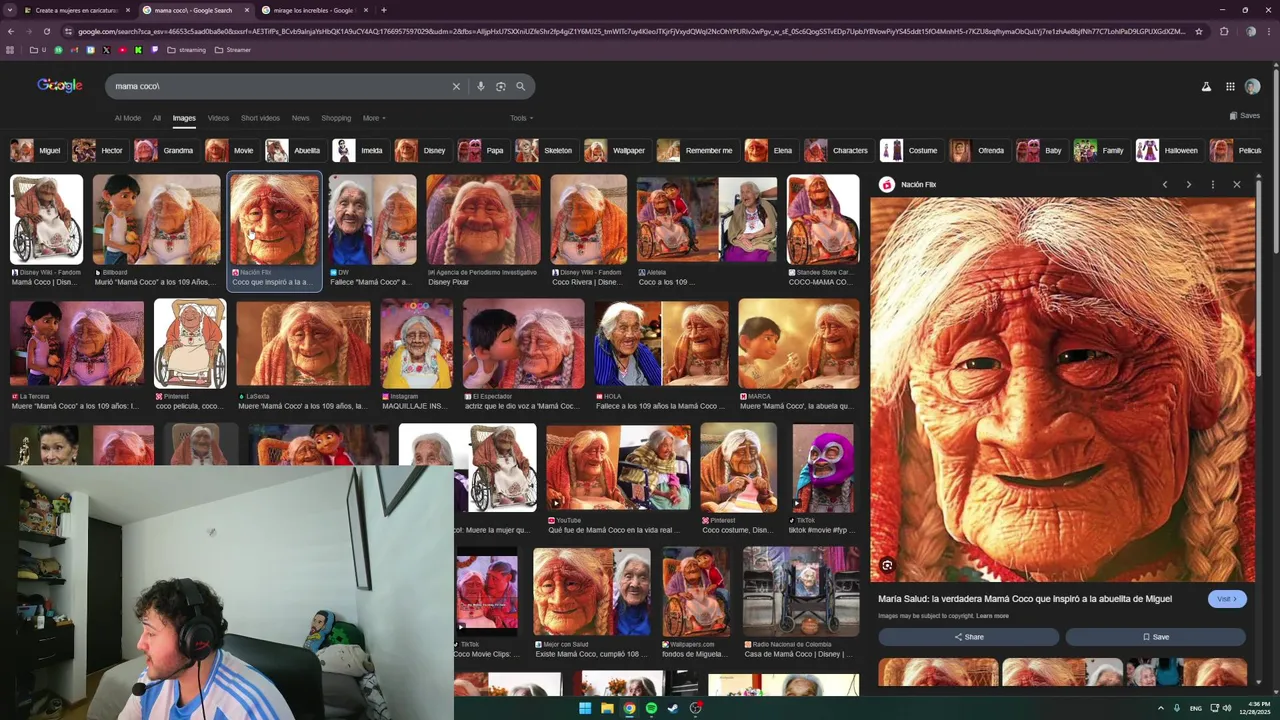
Task: Click the Visit button in preview
Action: tap(1227, 599)
